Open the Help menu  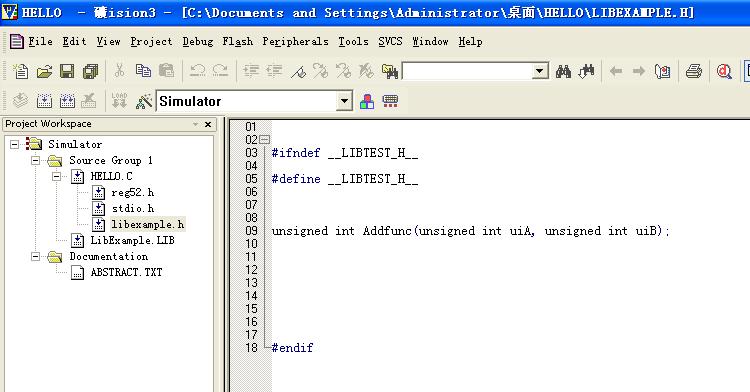point(470,42)
